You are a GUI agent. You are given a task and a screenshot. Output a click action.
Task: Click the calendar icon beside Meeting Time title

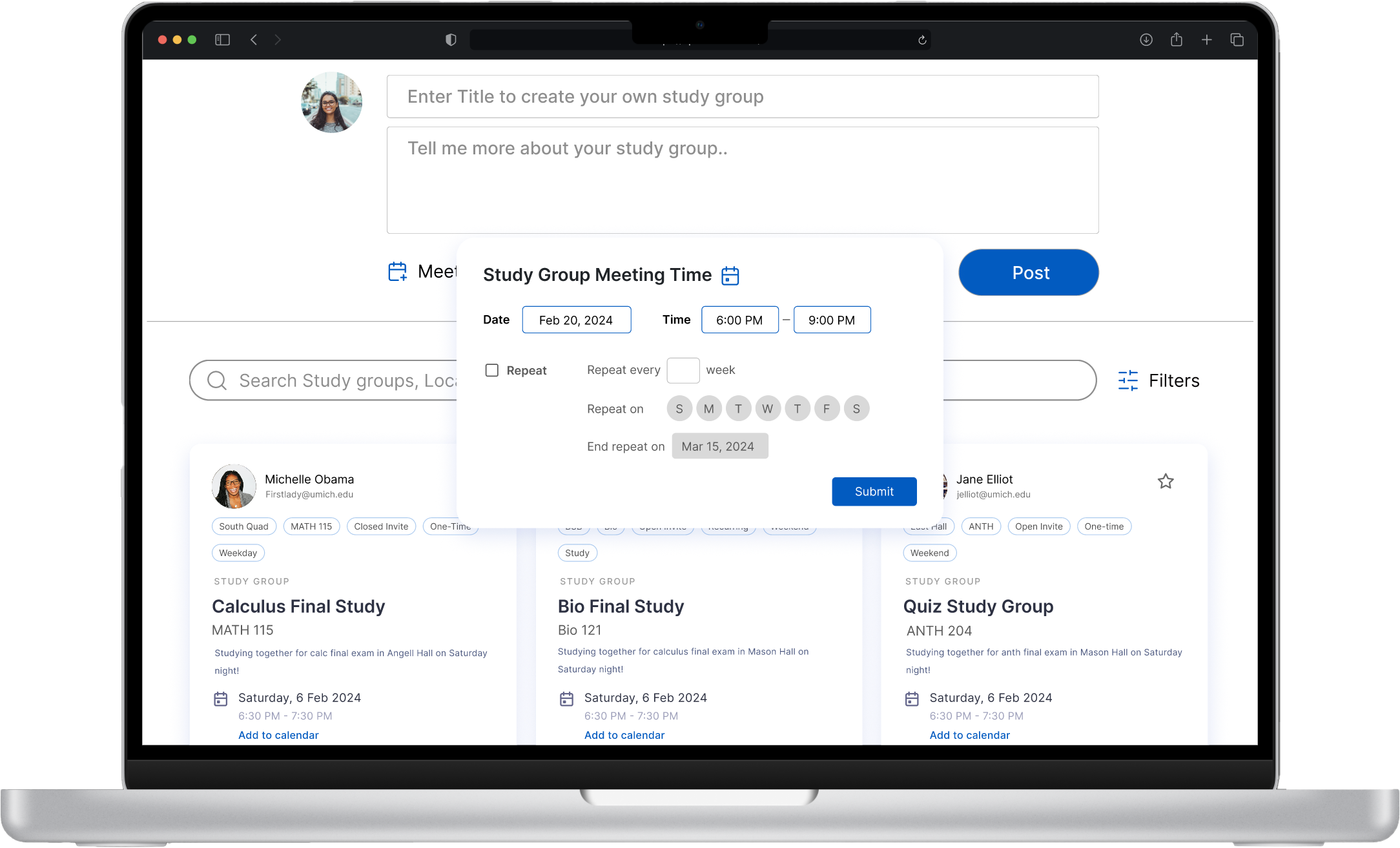(x=730, y=276)
